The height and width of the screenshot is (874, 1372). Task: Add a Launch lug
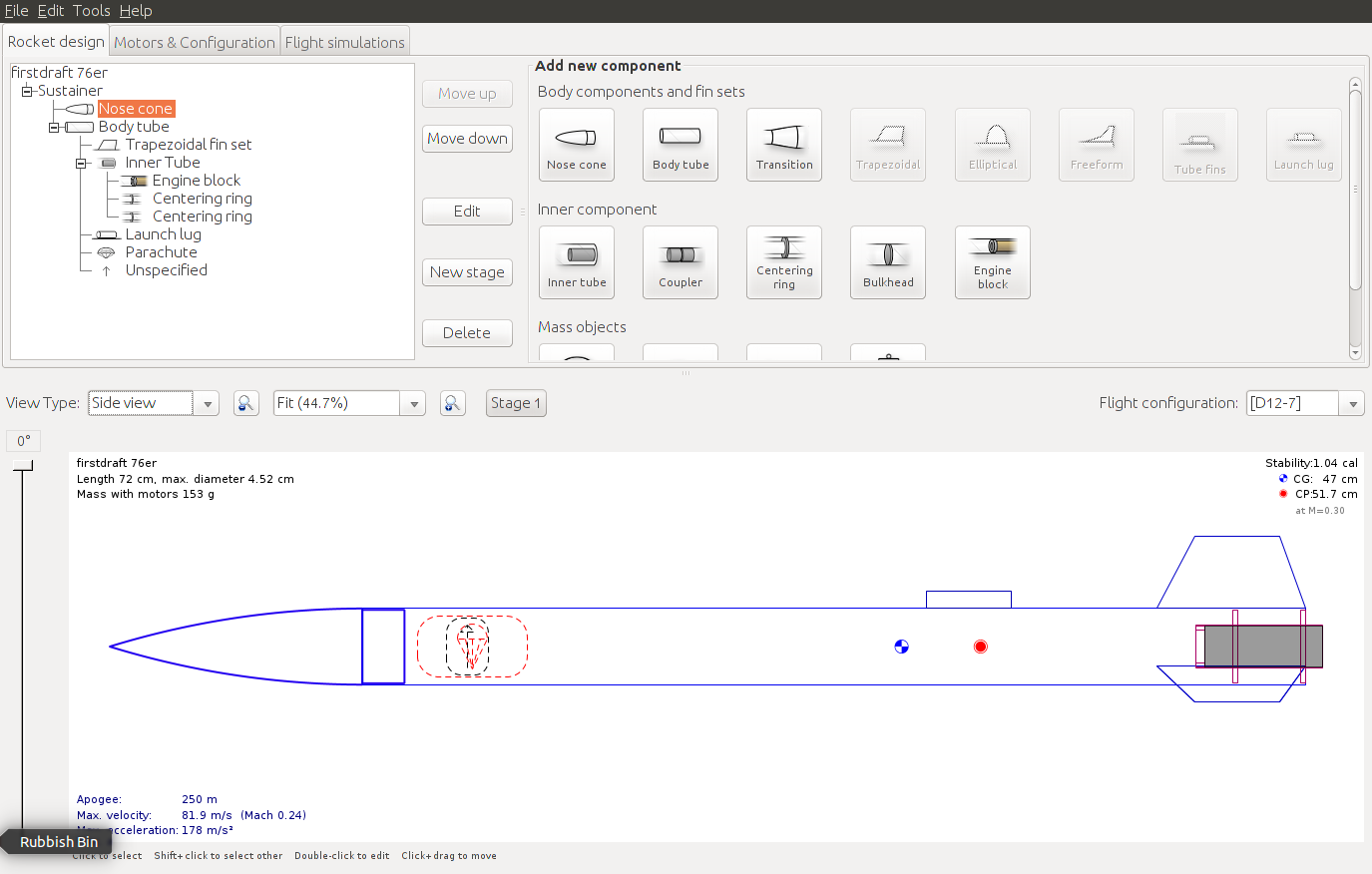1303,145
